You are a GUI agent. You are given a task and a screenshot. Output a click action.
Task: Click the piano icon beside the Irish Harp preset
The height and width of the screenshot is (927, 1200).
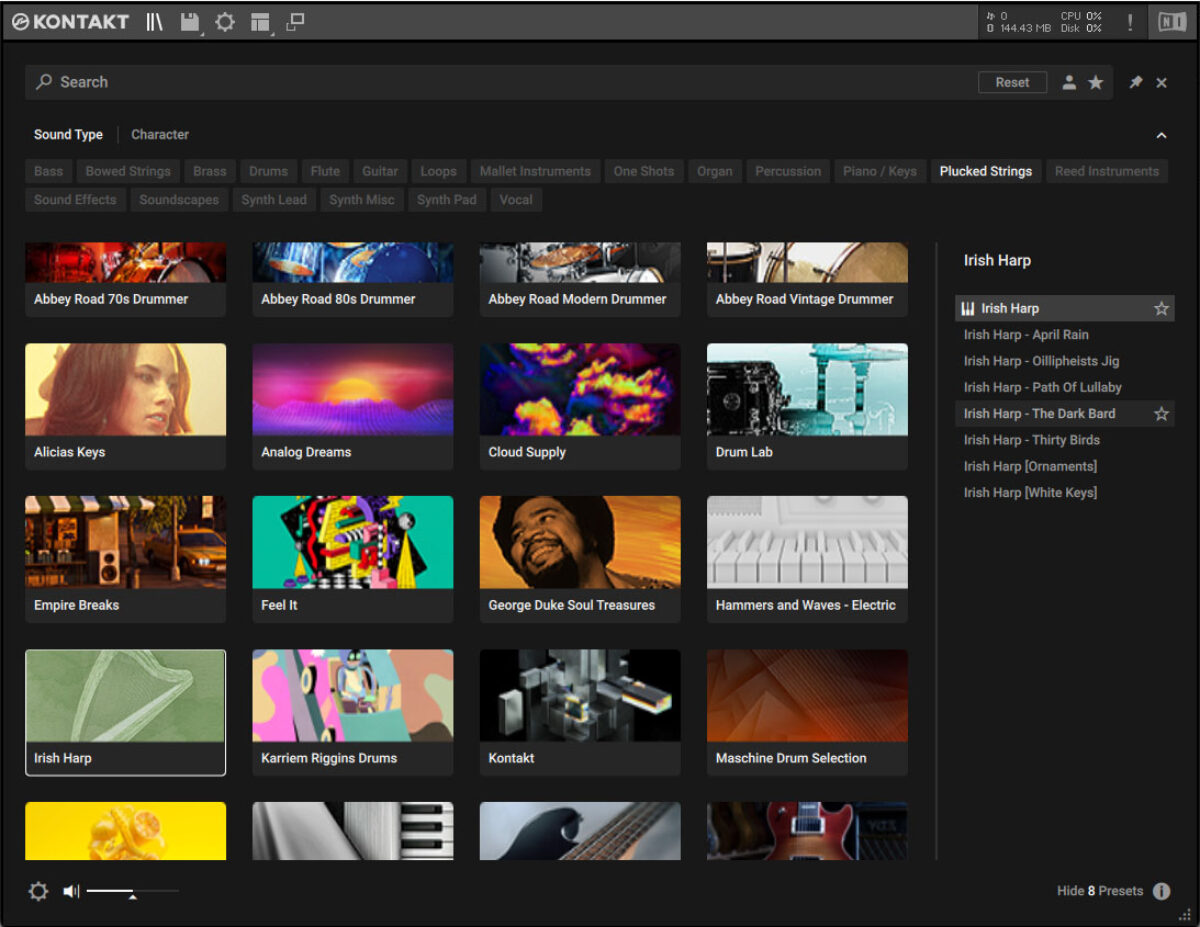pos(967,309)
